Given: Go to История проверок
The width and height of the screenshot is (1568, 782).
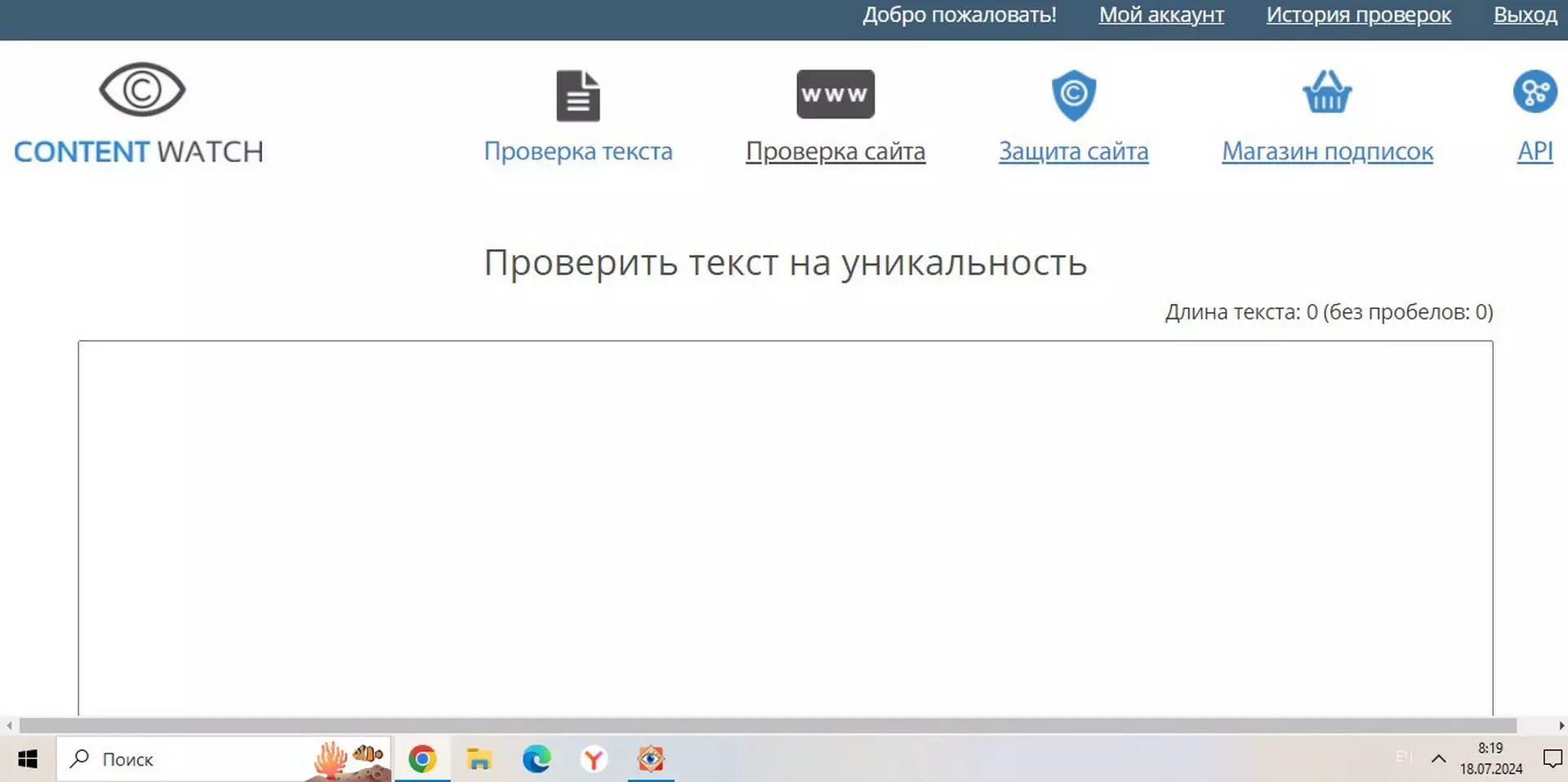Looking at the screenshot, I should [x=1358, y=15].
